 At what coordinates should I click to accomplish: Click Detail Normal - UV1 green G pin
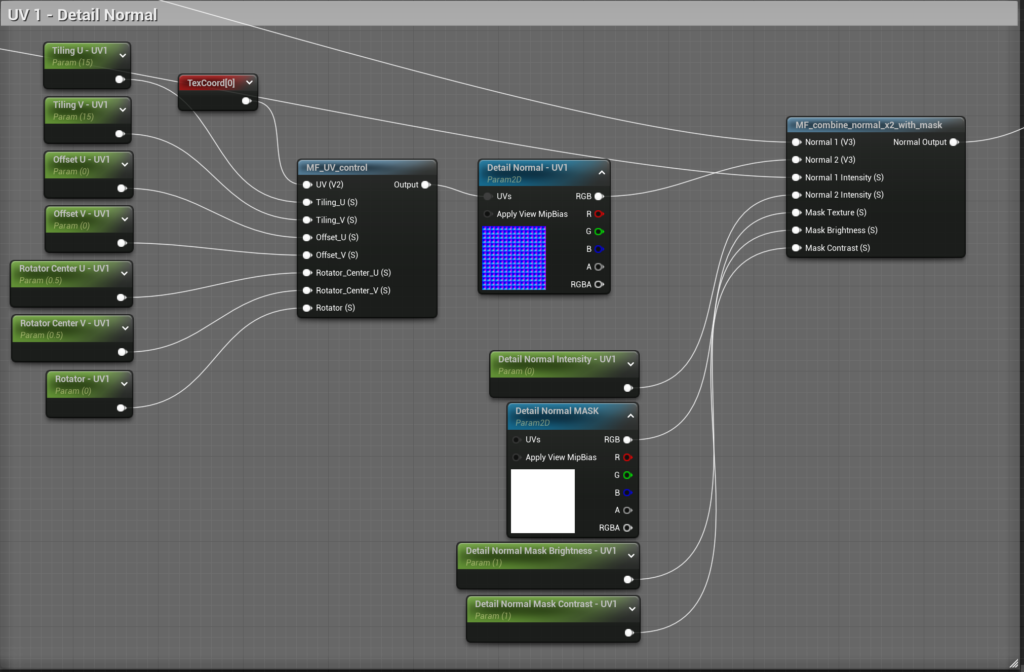(599, 232)
